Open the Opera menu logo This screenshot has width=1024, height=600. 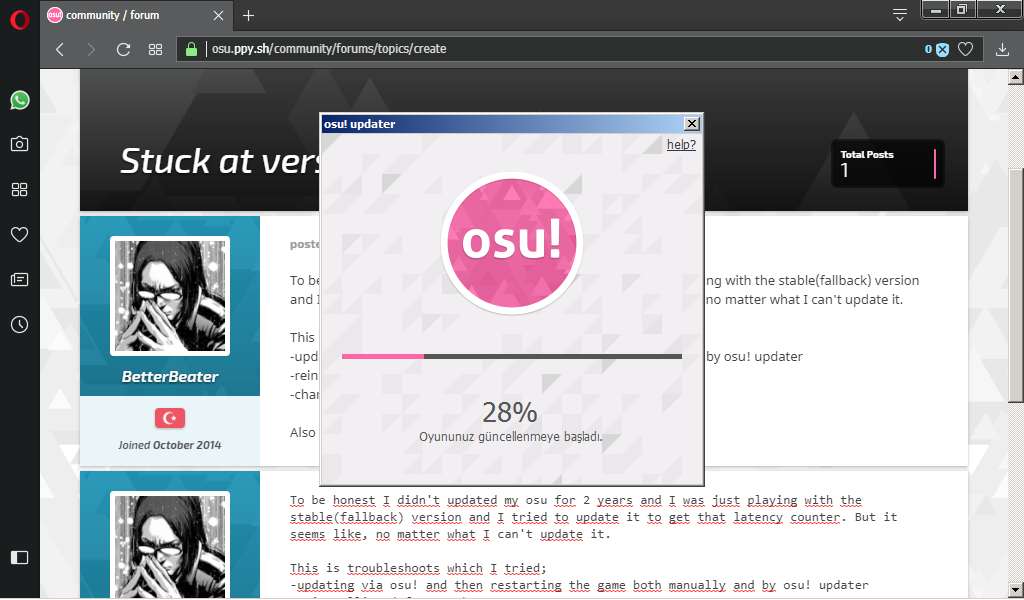click(x=20, y=20)
